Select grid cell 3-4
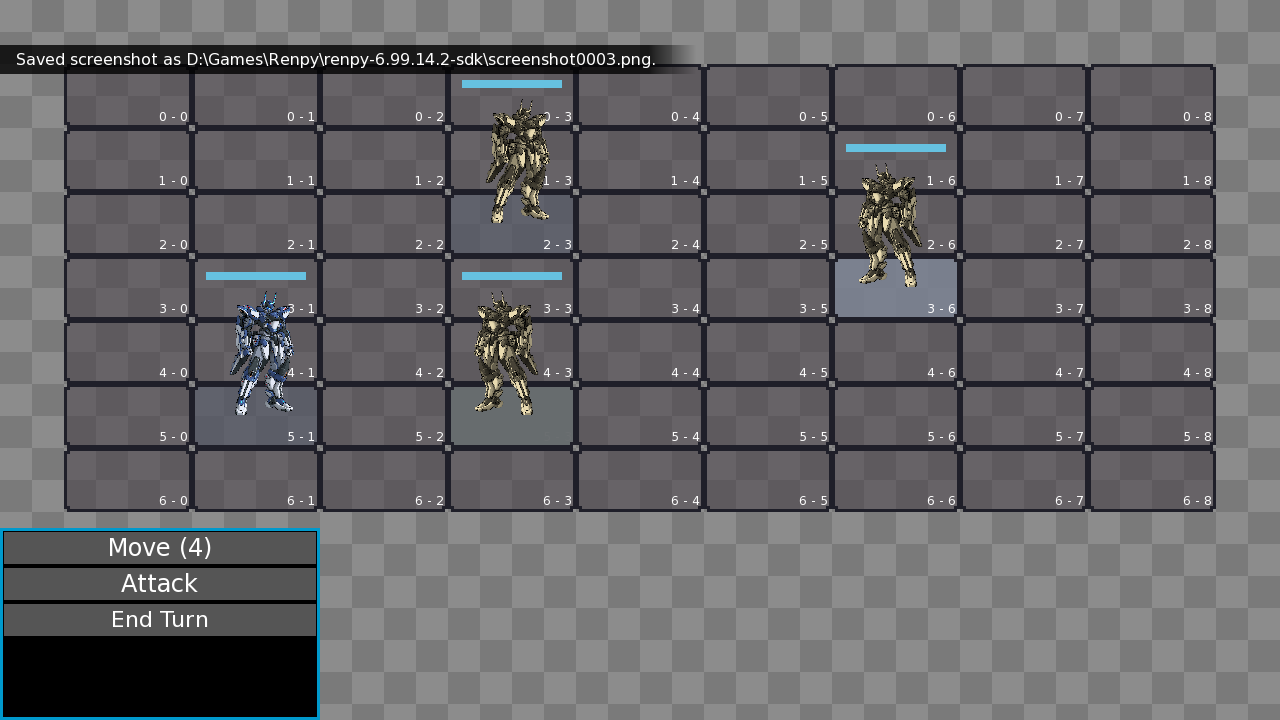 click(640, 288)
